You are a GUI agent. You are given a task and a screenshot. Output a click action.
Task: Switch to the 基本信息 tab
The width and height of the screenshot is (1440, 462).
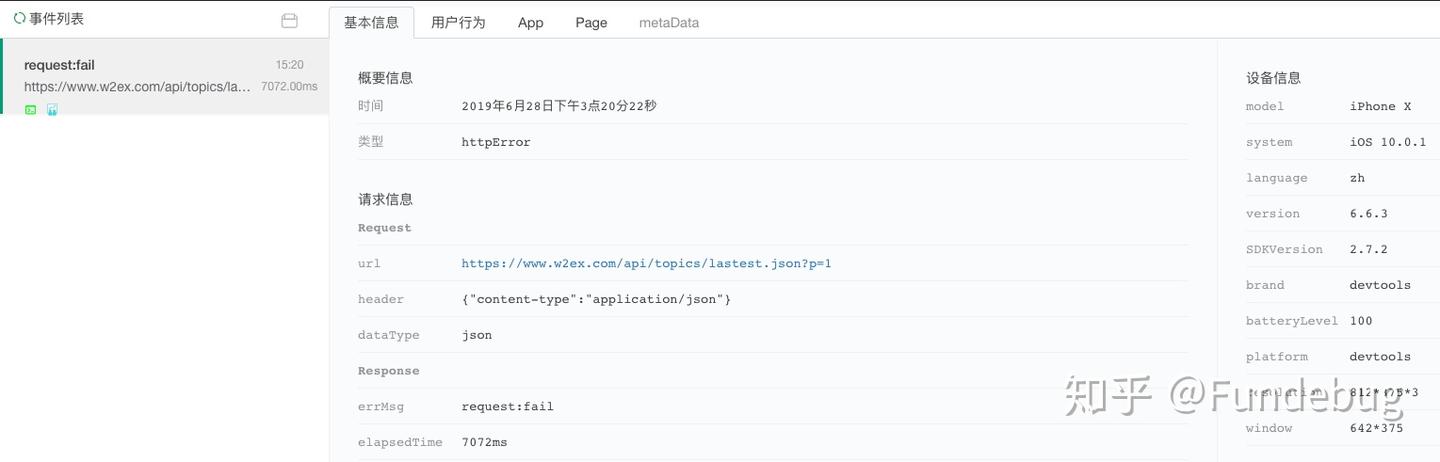point(371,22)
